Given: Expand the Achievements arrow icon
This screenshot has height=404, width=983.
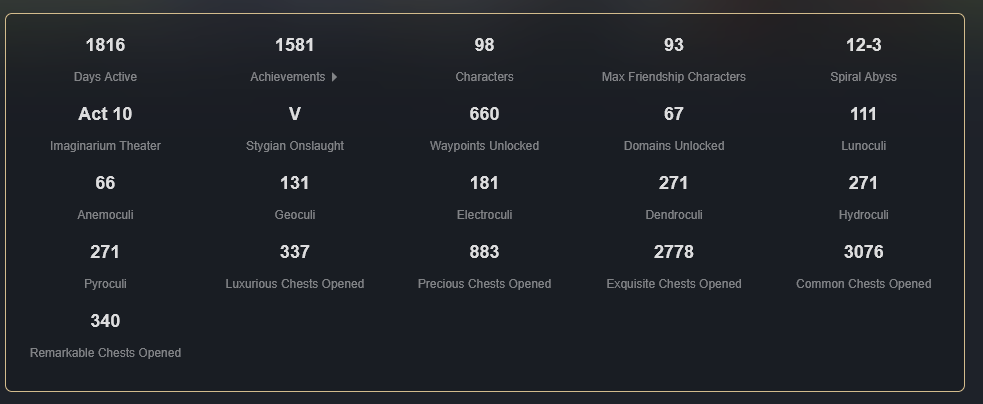Looking at the screenshot, I should (334, 77).
